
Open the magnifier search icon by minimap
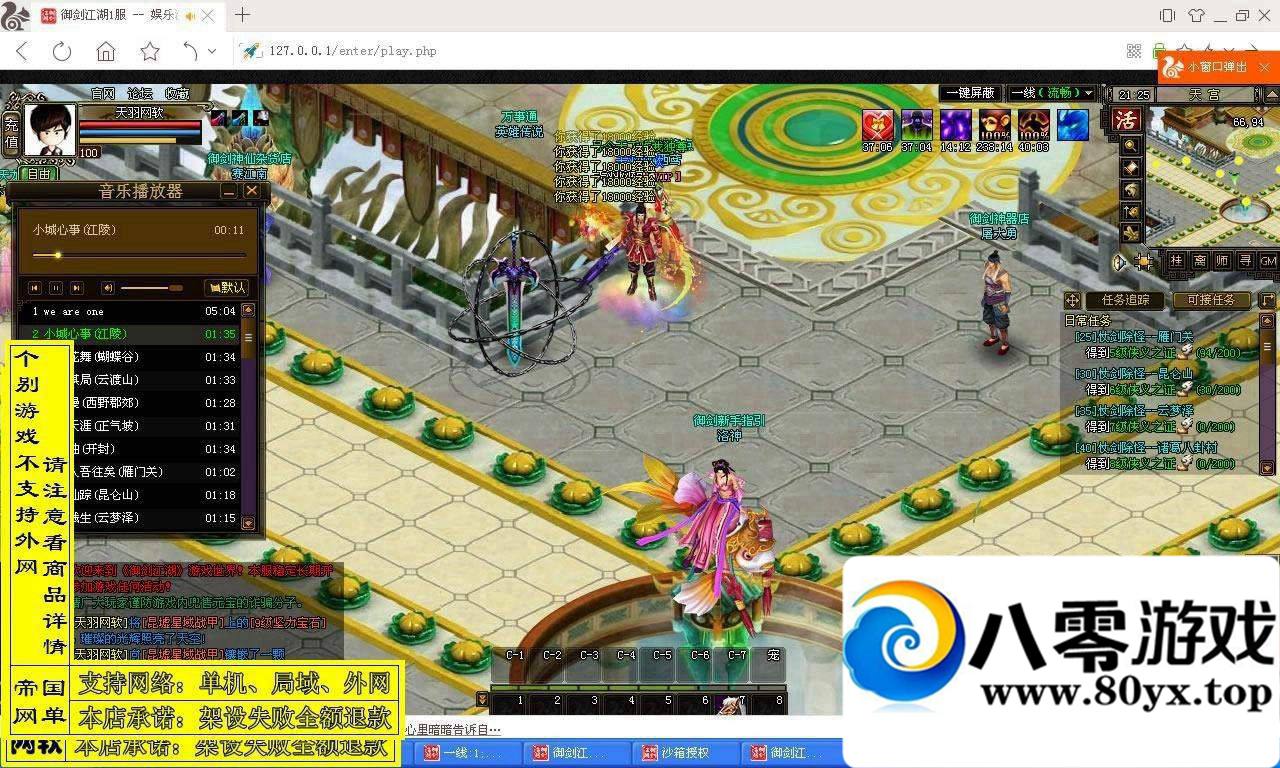1131,146
